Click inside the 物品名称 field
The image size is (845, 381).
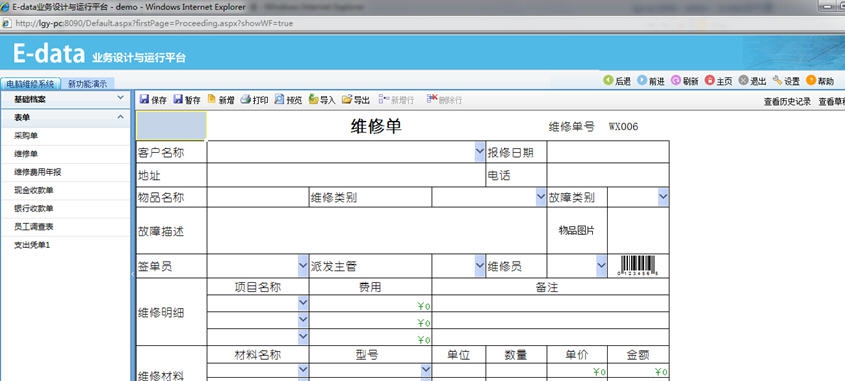pos(258,197)
